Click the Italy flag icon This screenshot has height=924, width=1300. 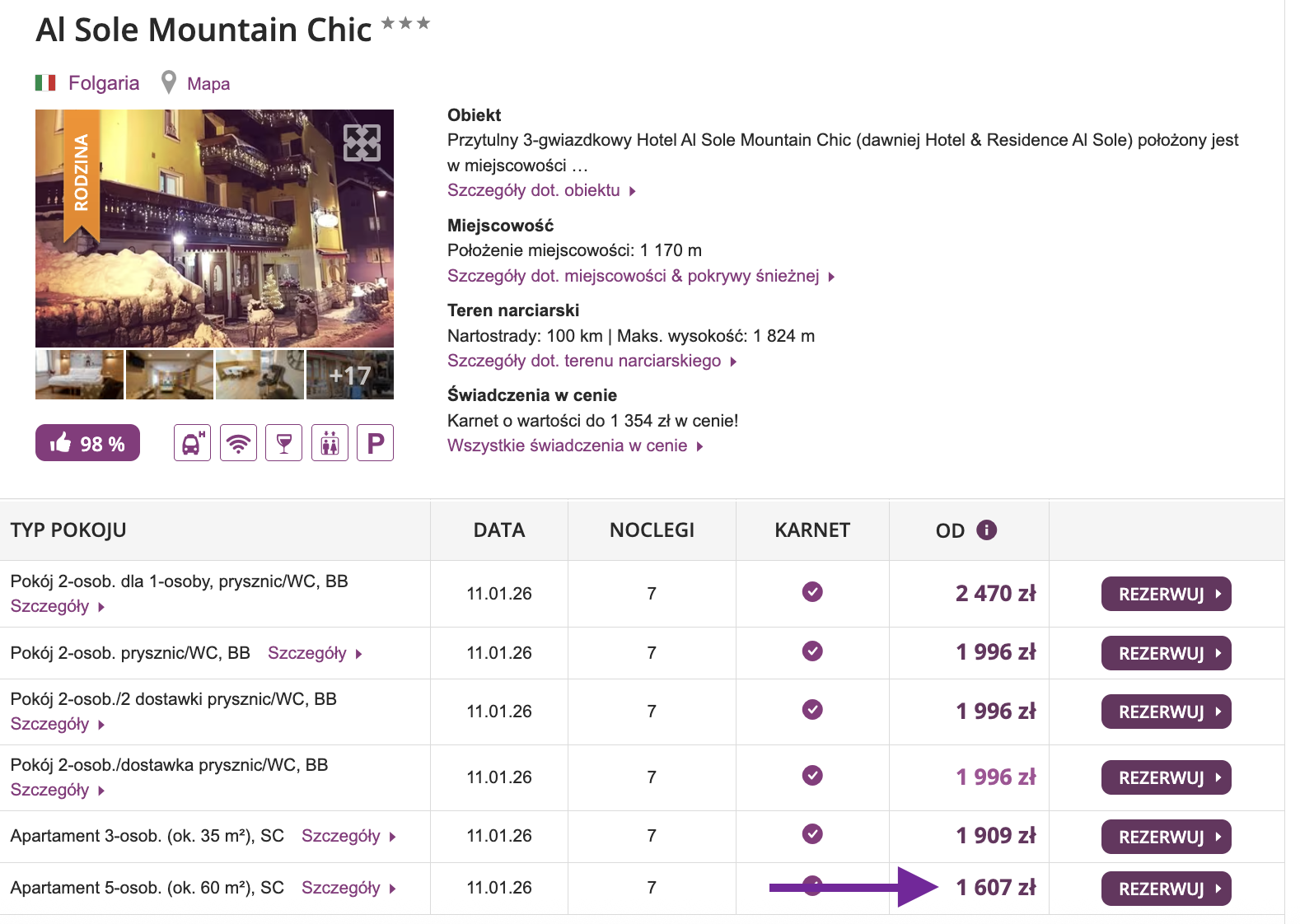coord(45,83)
